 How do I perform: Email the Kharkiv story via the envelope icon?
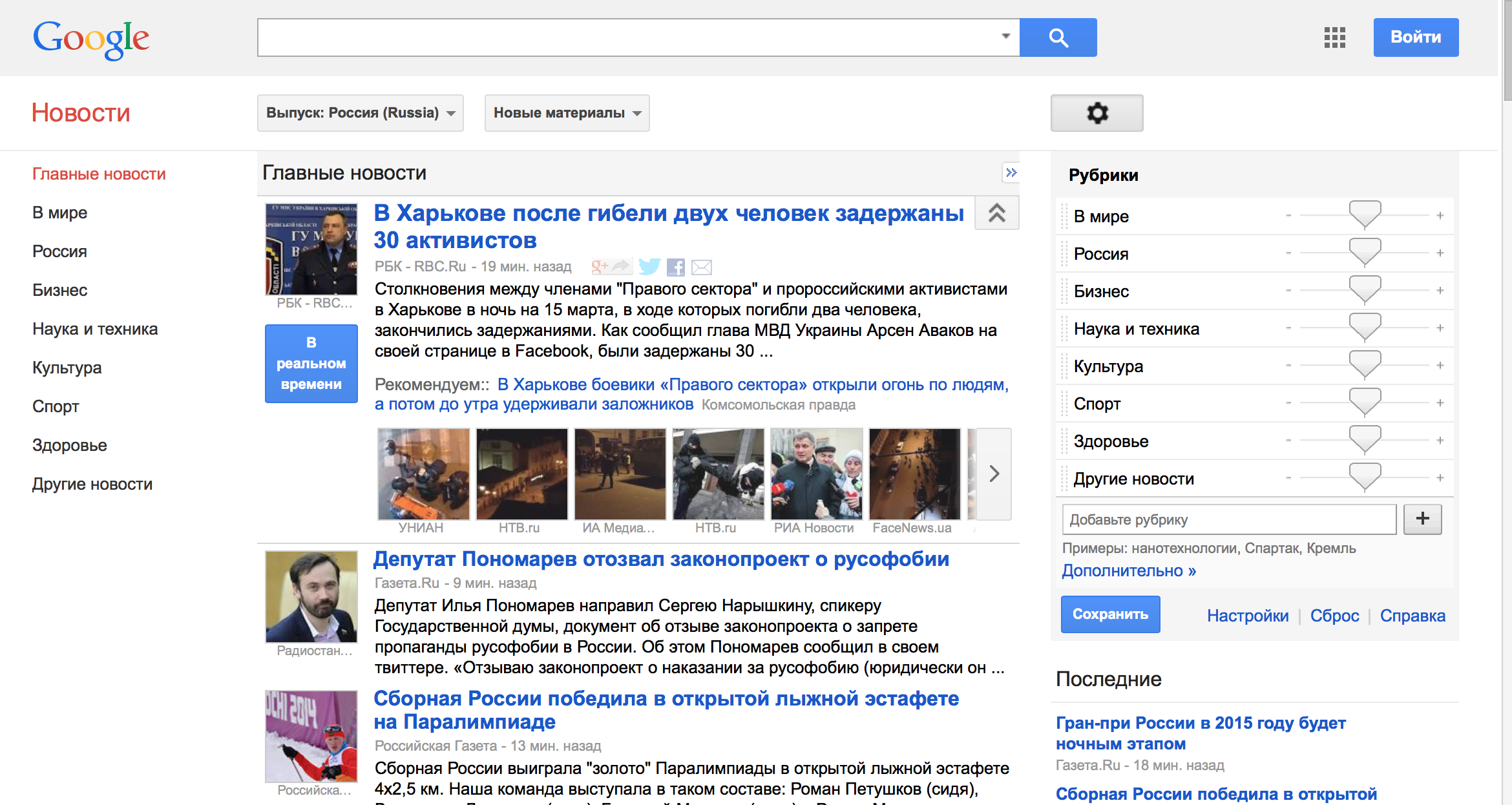(x=702, y=267)
